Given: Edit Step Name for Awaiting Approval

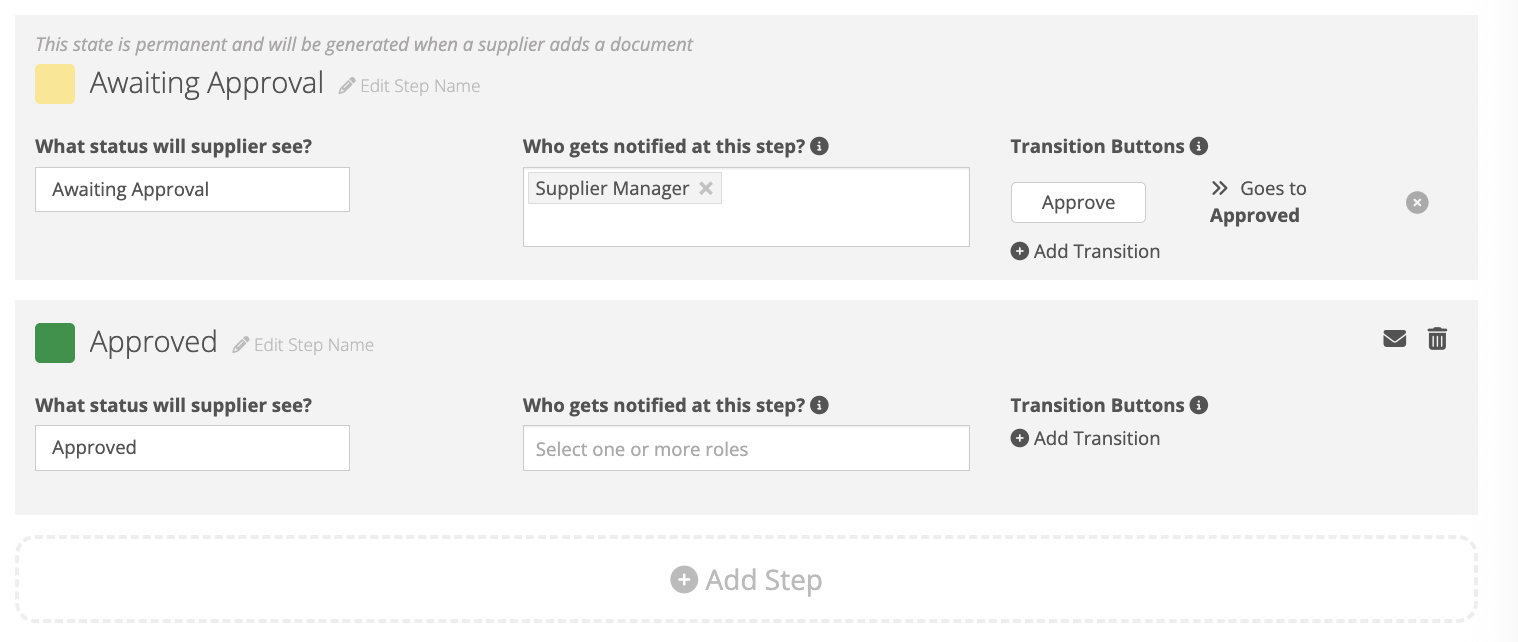Looking at the screenshot, I should click(409, 86).
